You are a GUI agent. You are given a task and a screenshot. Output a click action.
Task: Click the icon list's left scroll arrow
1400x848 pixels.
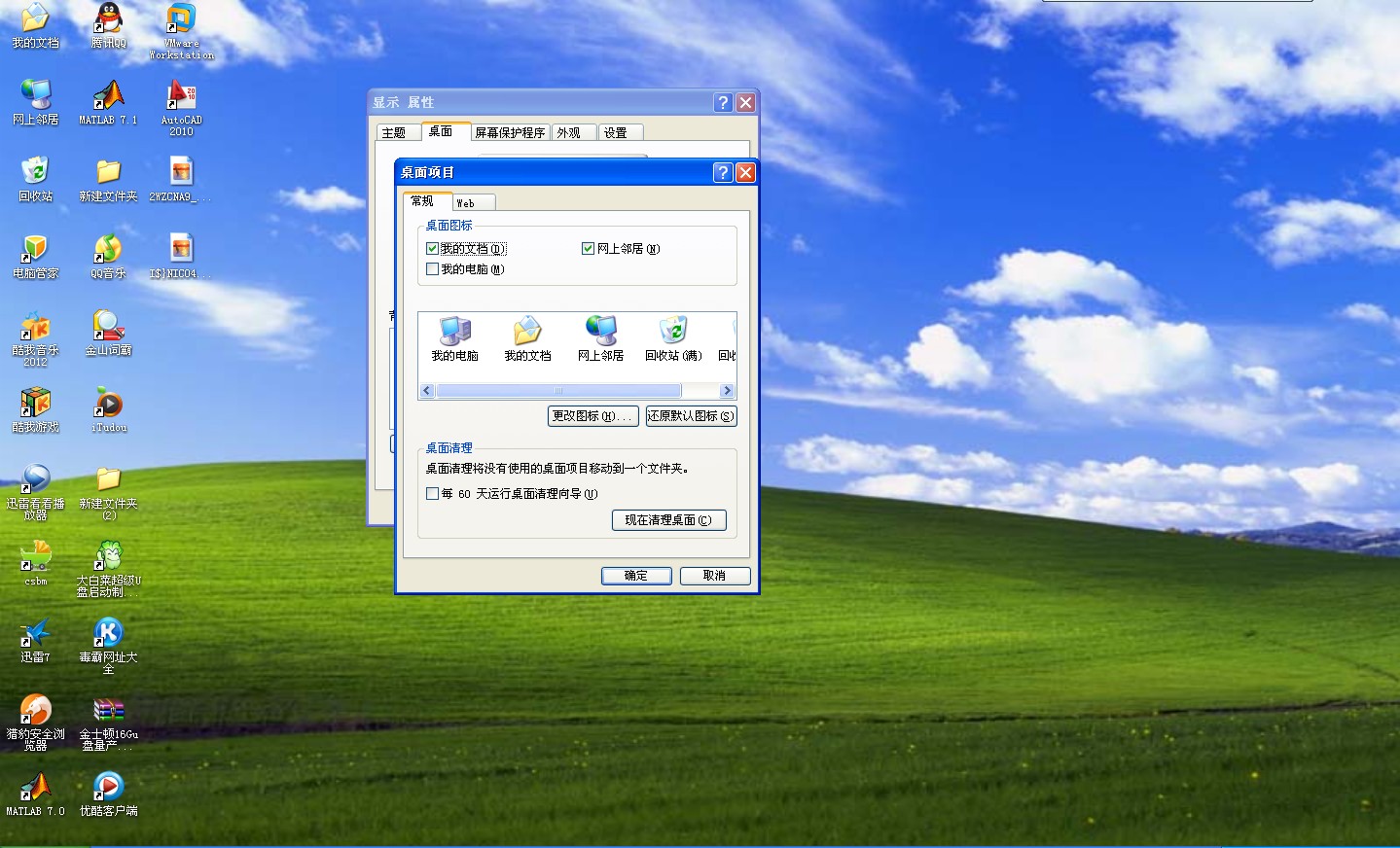pyautogui.click(x=426, y=391)
